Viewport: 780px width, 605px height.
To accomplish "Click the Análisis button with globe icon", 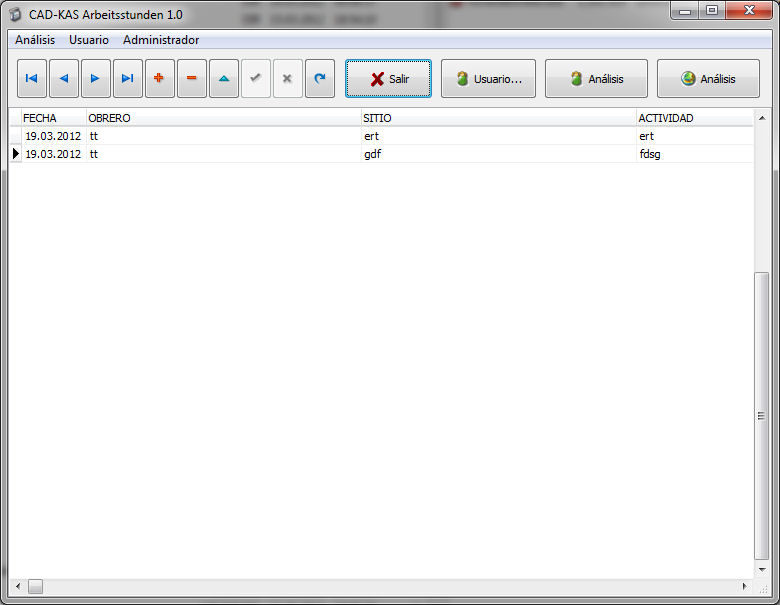I will point(708,79).
